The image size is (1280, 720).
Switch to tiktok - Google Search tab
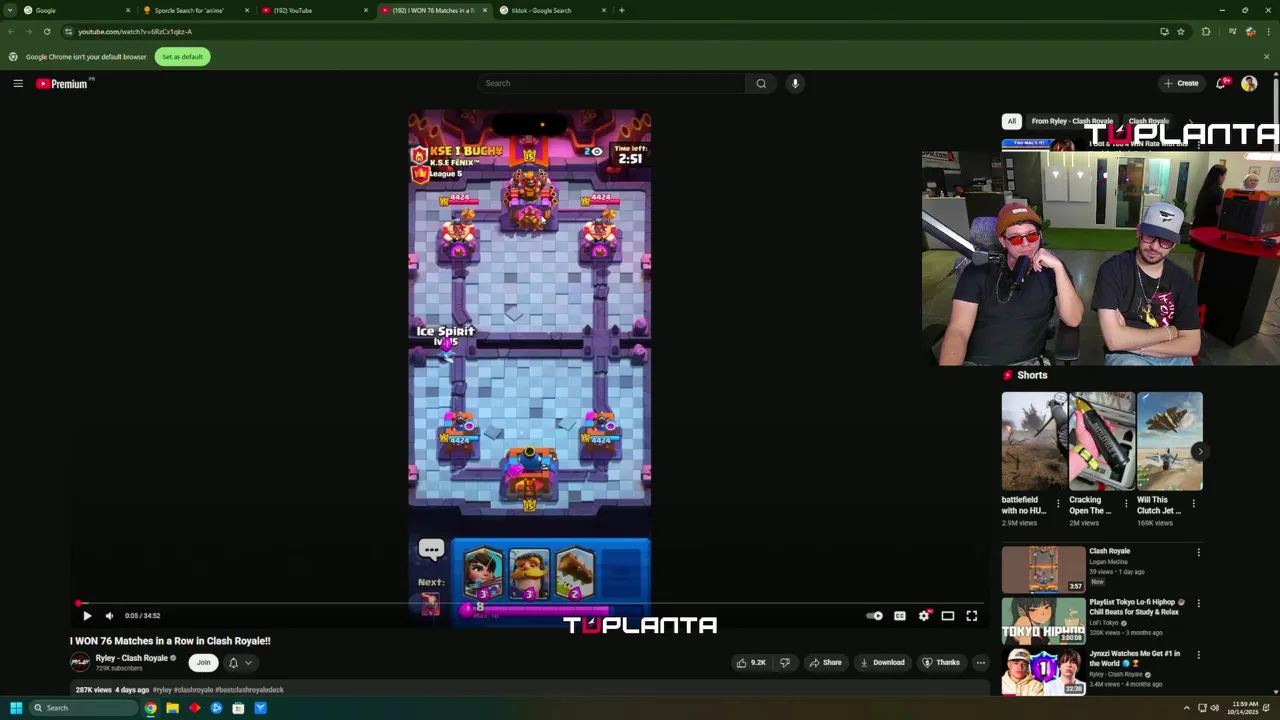pyautogui.click(x=553, y=10)
